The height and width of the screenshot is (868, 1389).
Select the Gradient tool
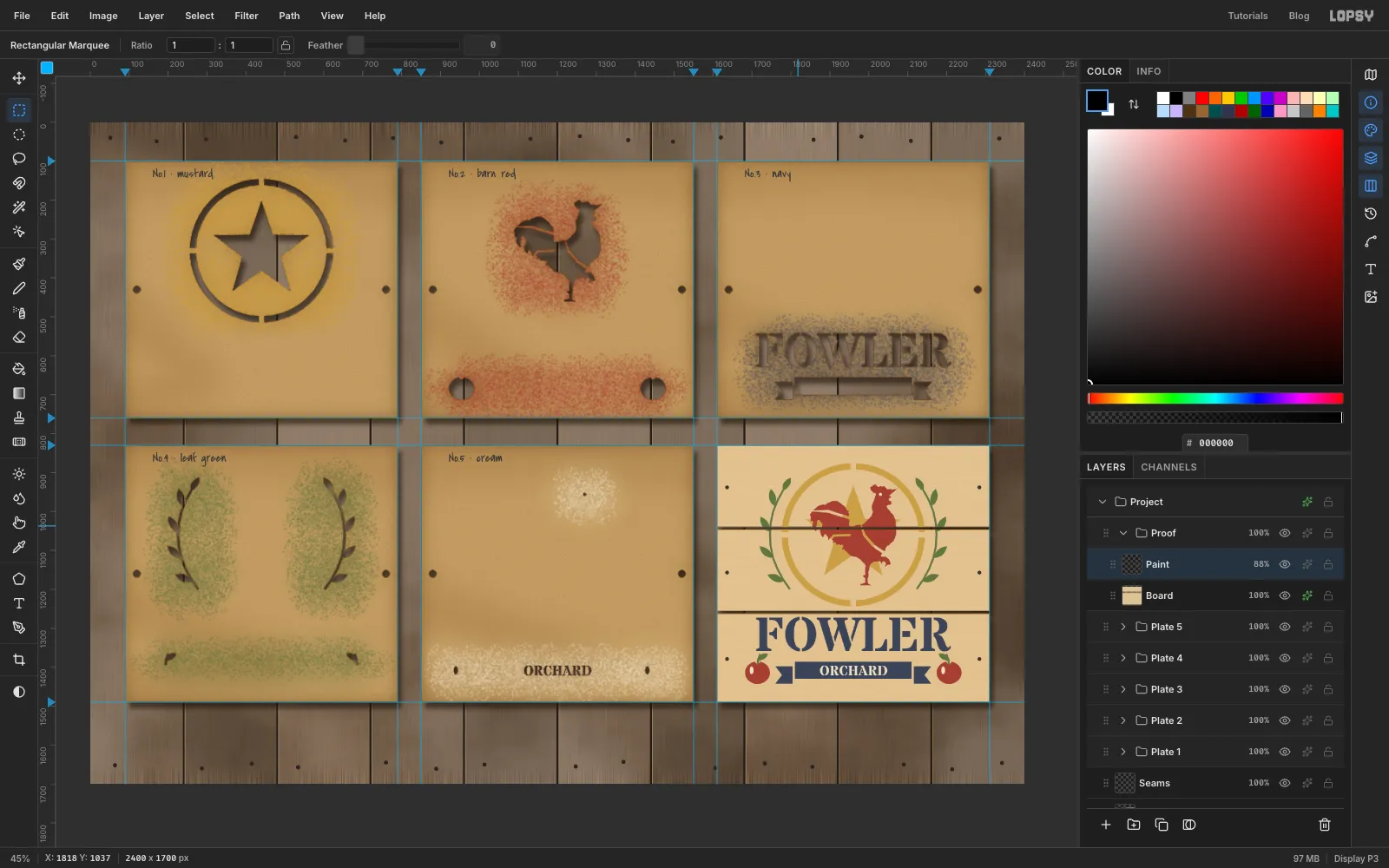pyautogui.click(x=19, y=393)
